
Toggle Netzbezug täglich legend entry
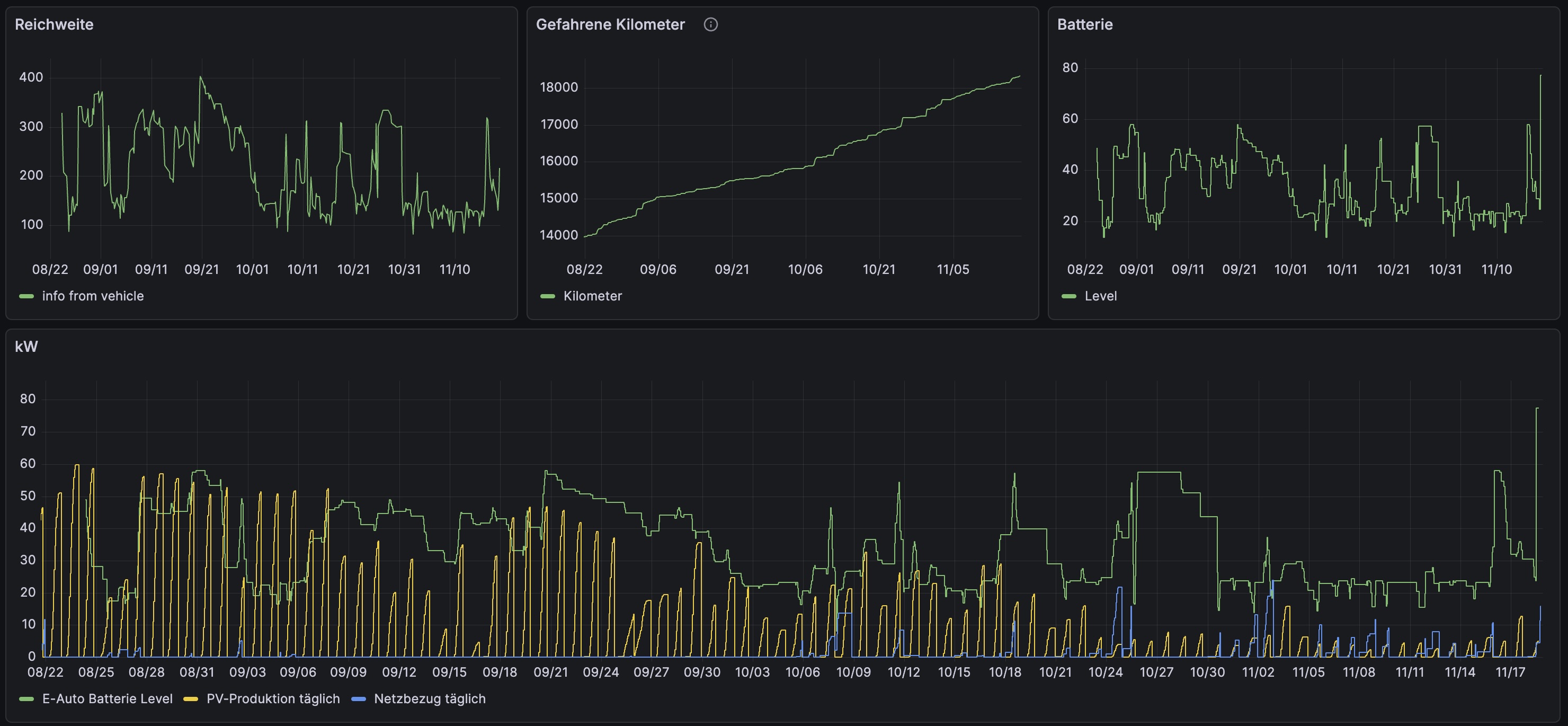tap(429, 698)
